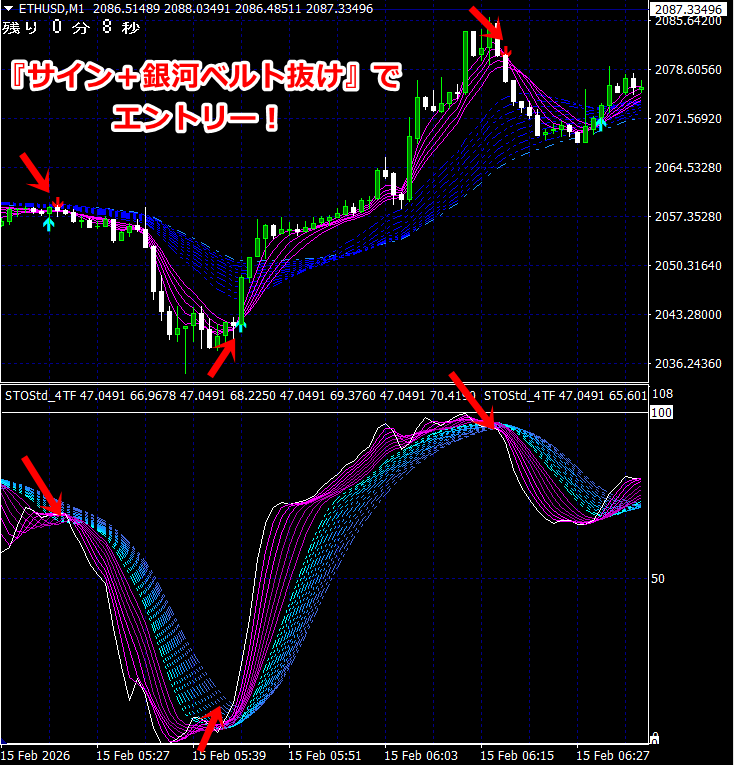Click the cyan buy-signal arrow under the 2057 flat range
The width and height of the screenshot is (735, 765).
coord(49,224)
